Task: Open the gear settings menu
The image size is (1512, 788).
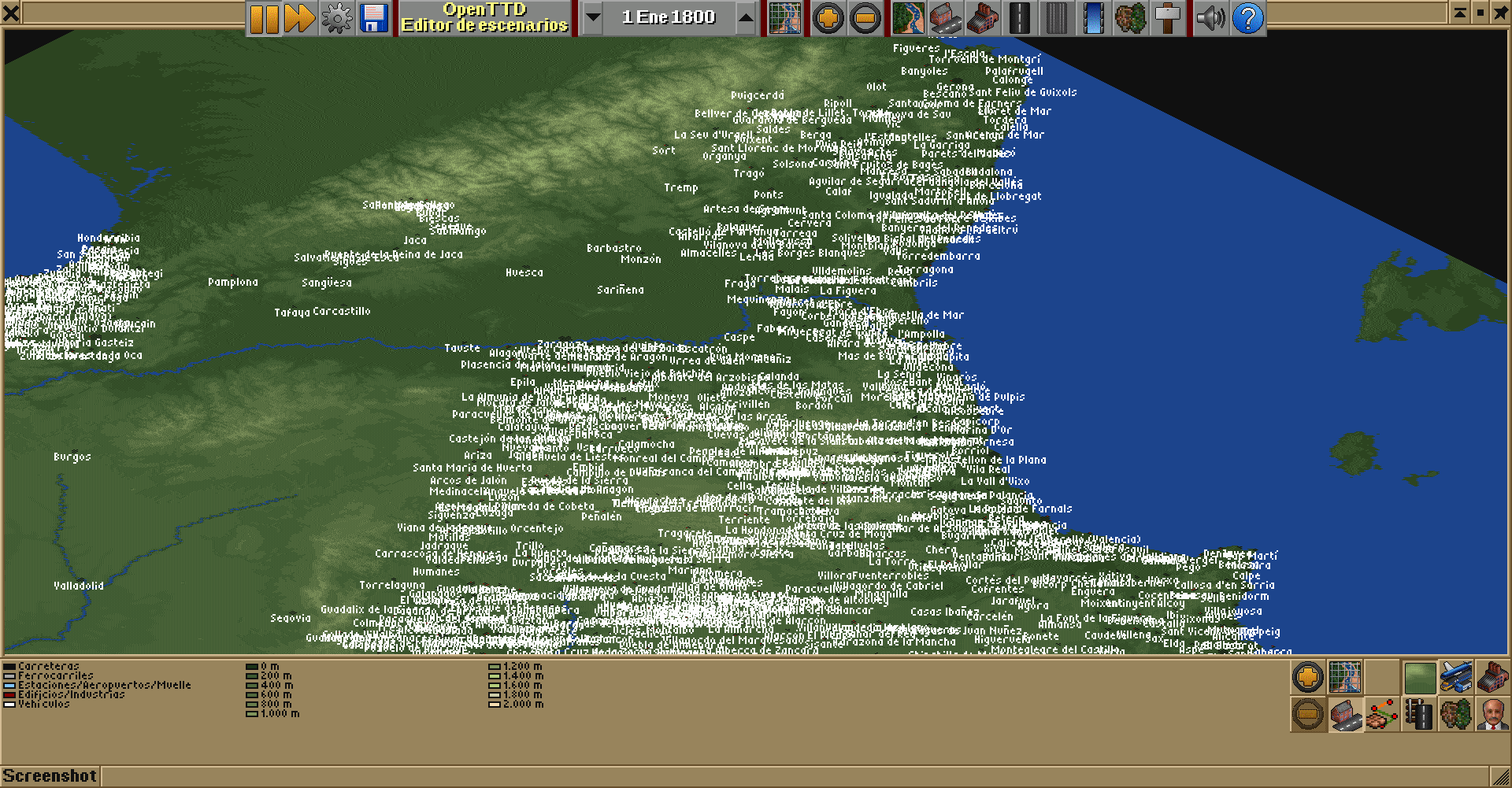Action: [337, 18]
